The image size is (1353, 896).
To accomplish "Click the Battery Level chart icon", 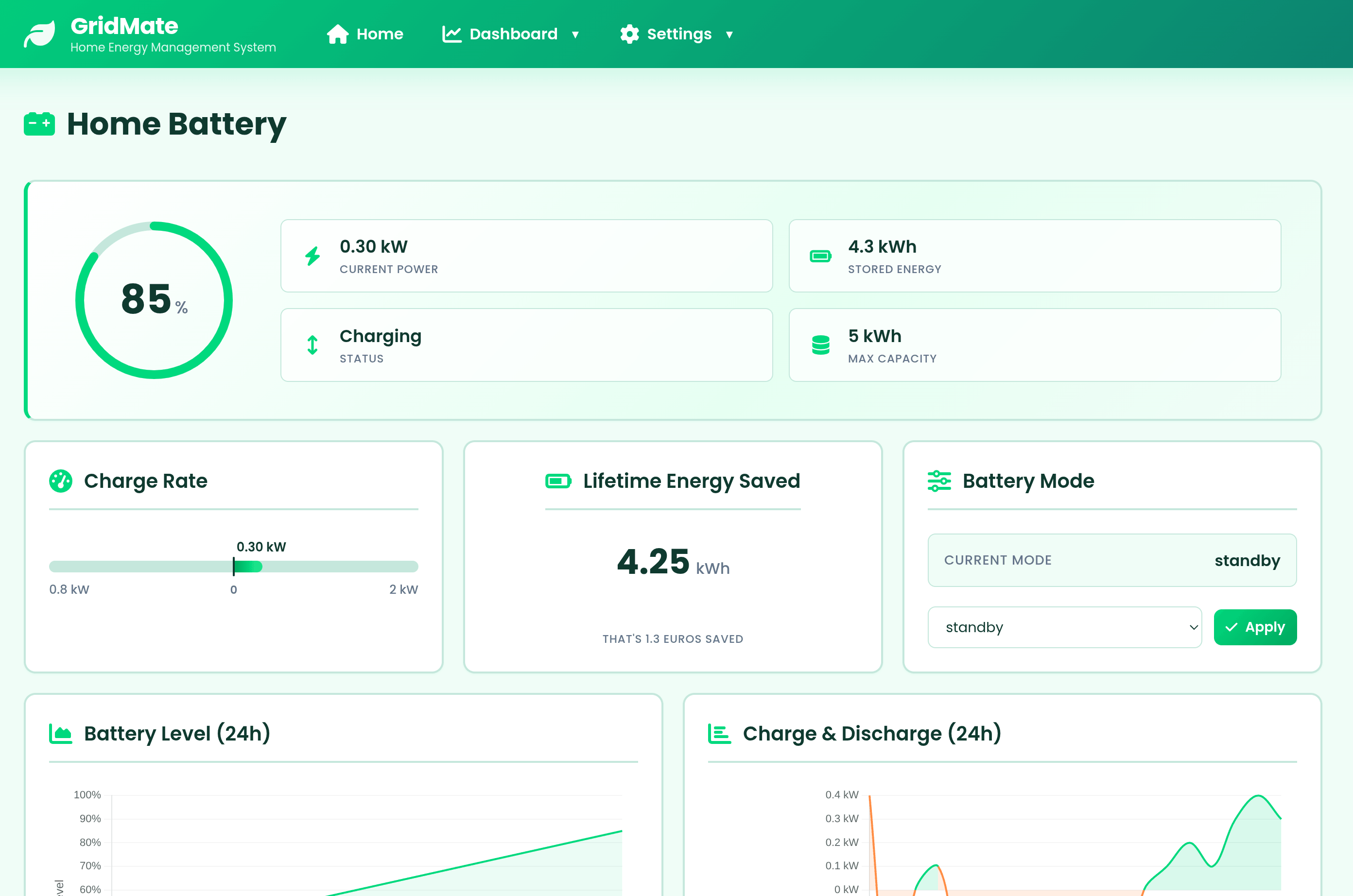I will coord(61,733).
